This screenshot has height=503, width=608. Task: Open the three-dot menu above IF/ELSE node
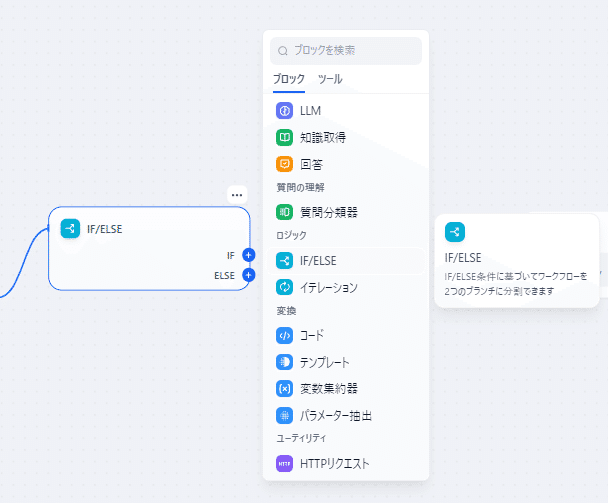pos(237,194)
